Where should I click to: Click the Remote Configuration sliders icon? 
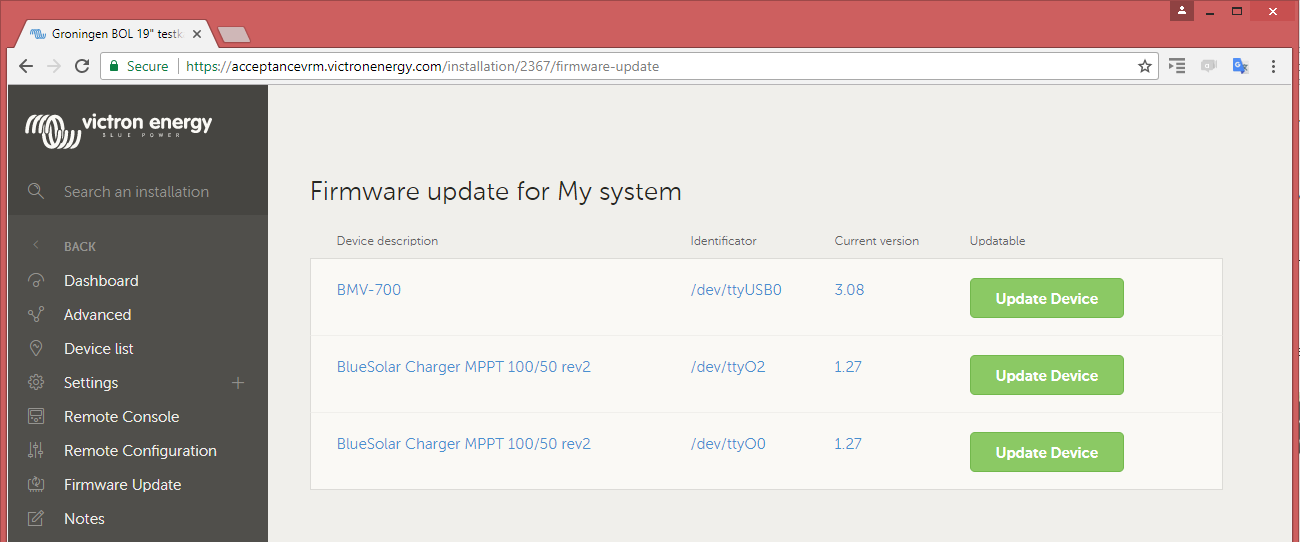[x=36, y=451]
